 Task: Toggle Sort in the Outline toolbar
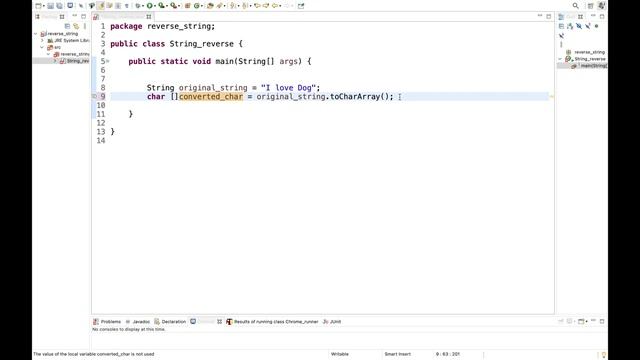tap(570, 26)
